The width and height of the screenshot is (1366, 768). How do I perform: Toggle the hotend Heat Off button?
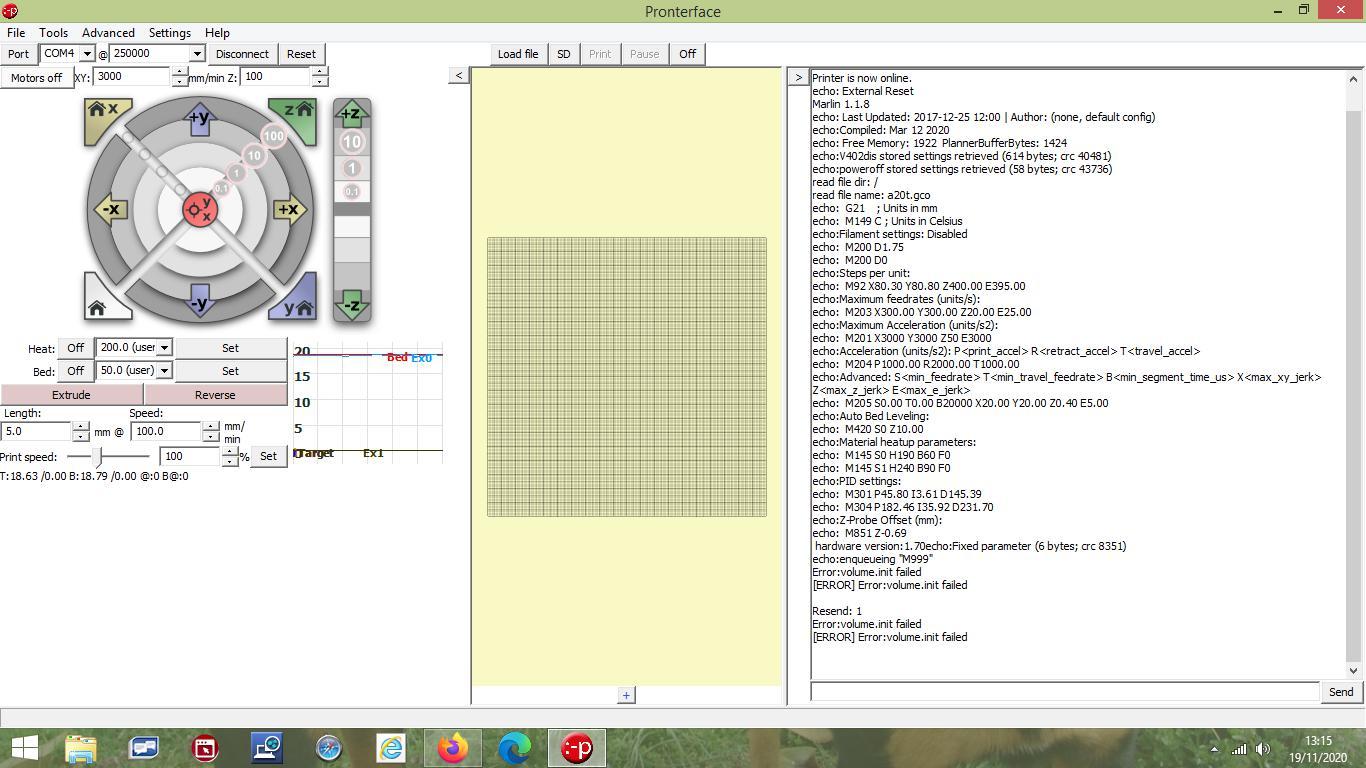click(x=75, y=348)
